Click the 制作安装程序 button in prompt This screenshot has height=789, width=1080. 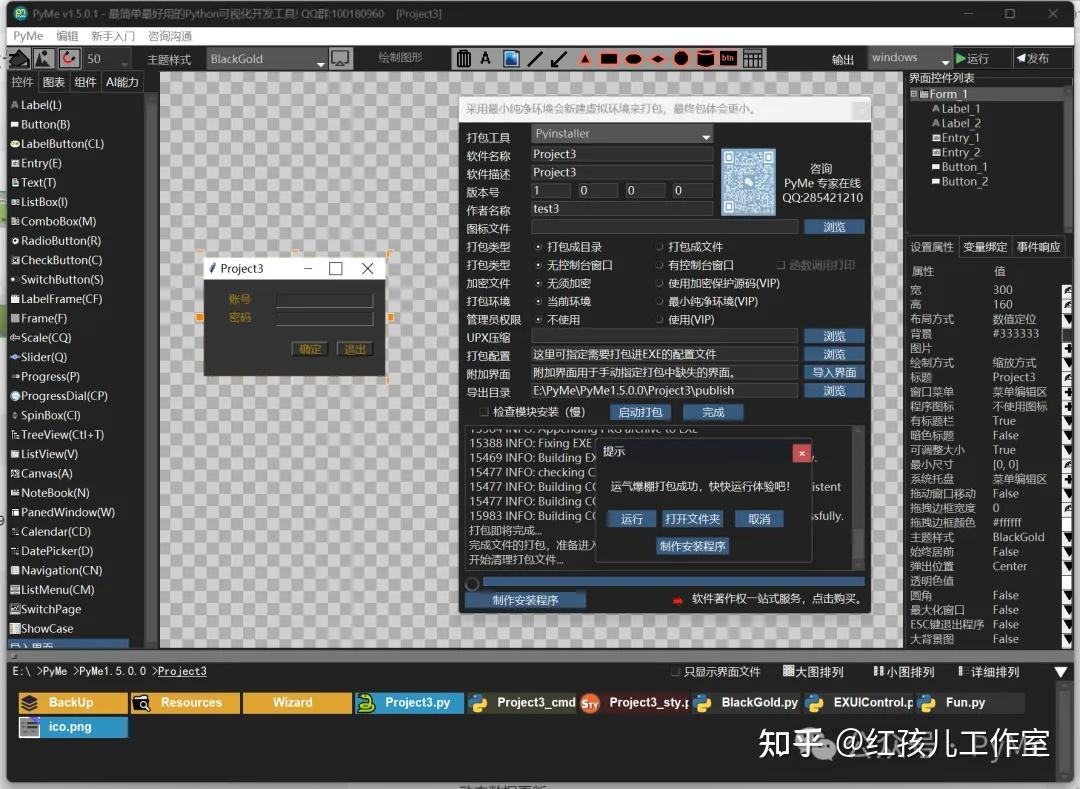point(694,546)
